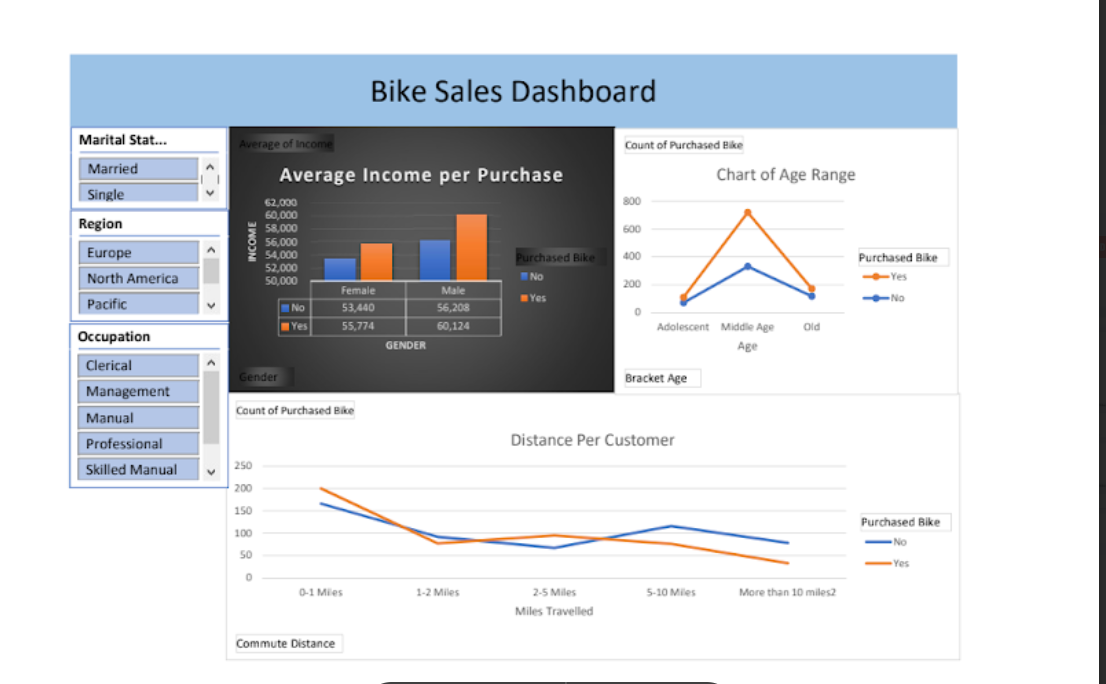Toggle the Single slicer filter
Image resolution: width=1106 pixels, height=684 pixels.
pyautogui.click(x=138, y=194)
